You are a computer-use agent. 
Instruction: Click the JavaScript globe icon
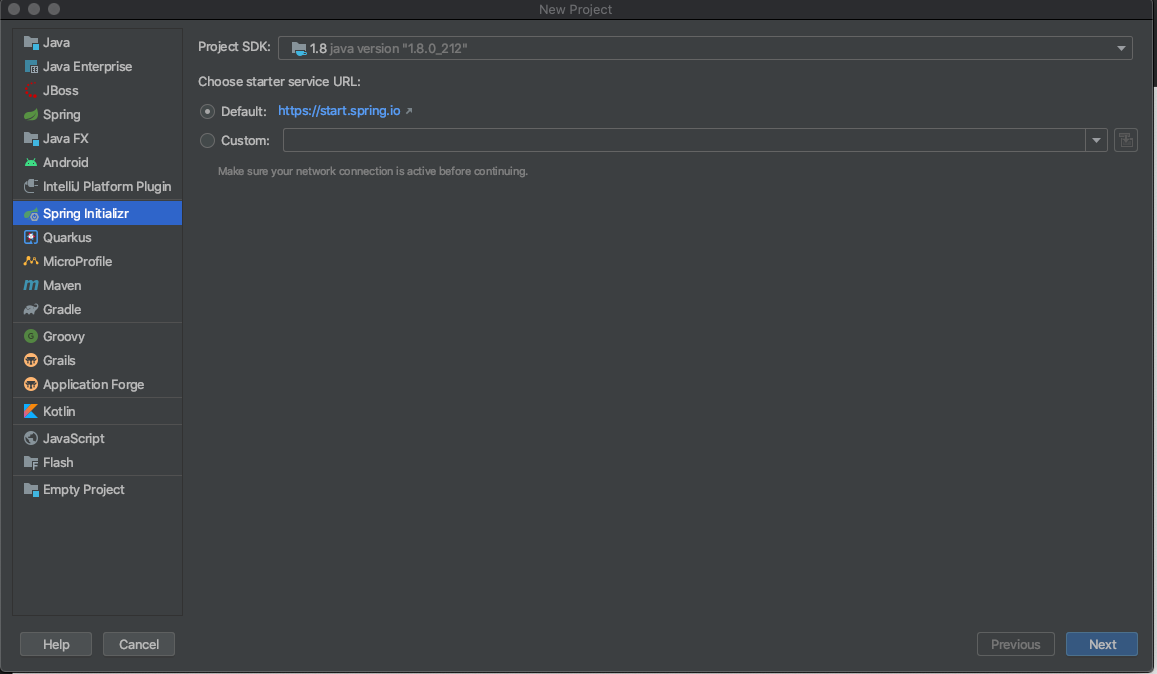(x=31, y=439)
